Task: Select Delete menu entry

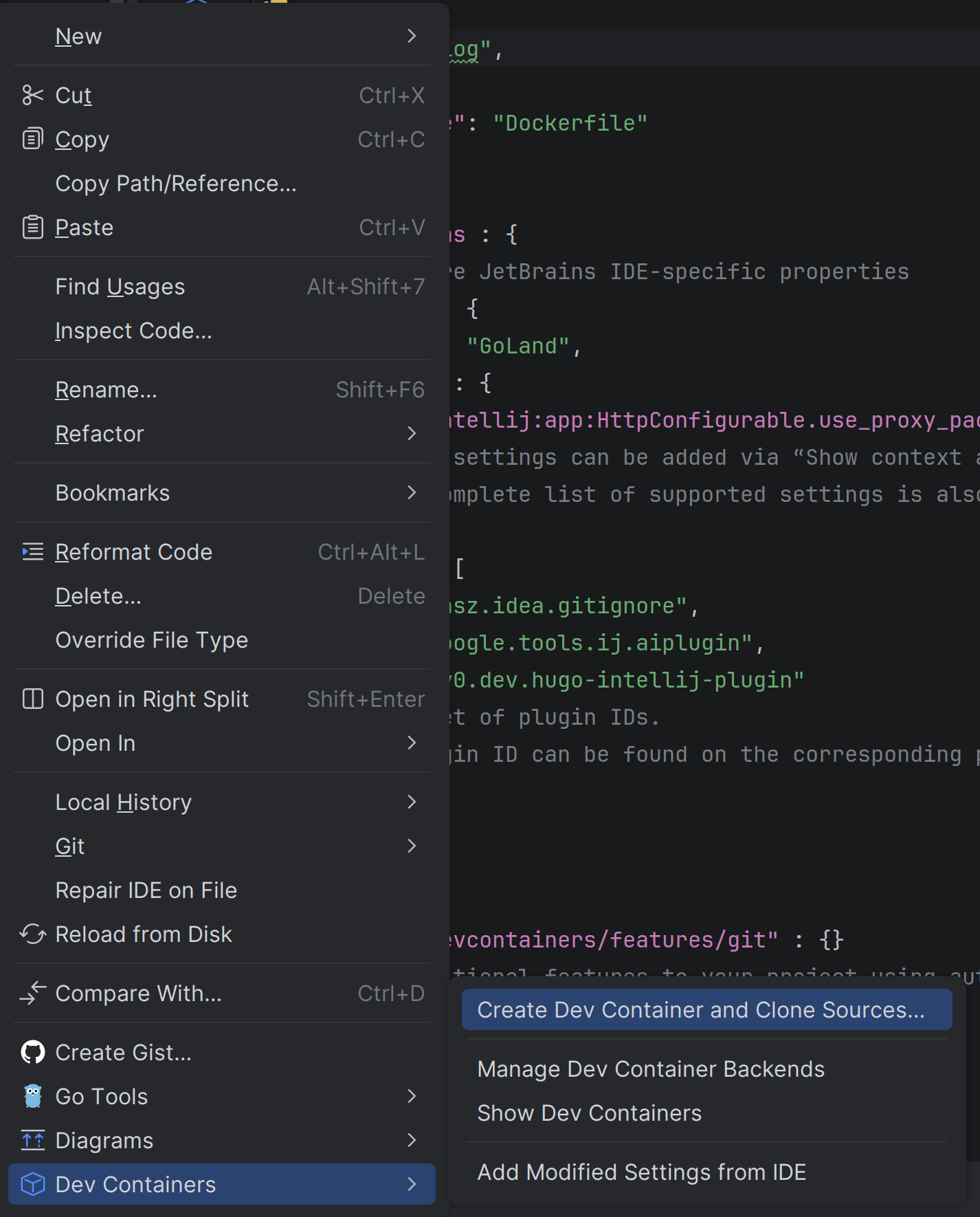Action: (222, 595)
